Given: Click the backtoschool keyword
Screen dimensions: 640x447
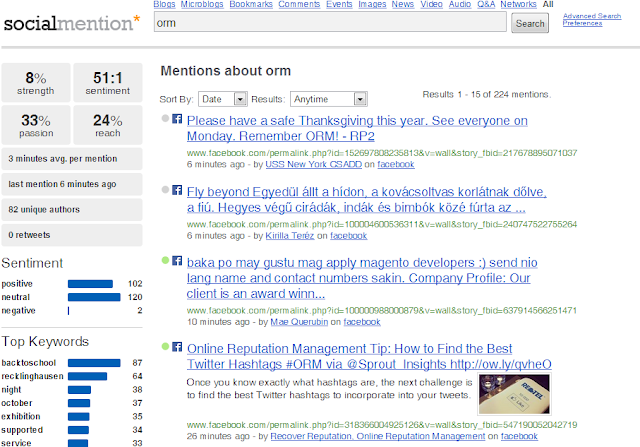Looking at the screenshot, I should point(29,363).
